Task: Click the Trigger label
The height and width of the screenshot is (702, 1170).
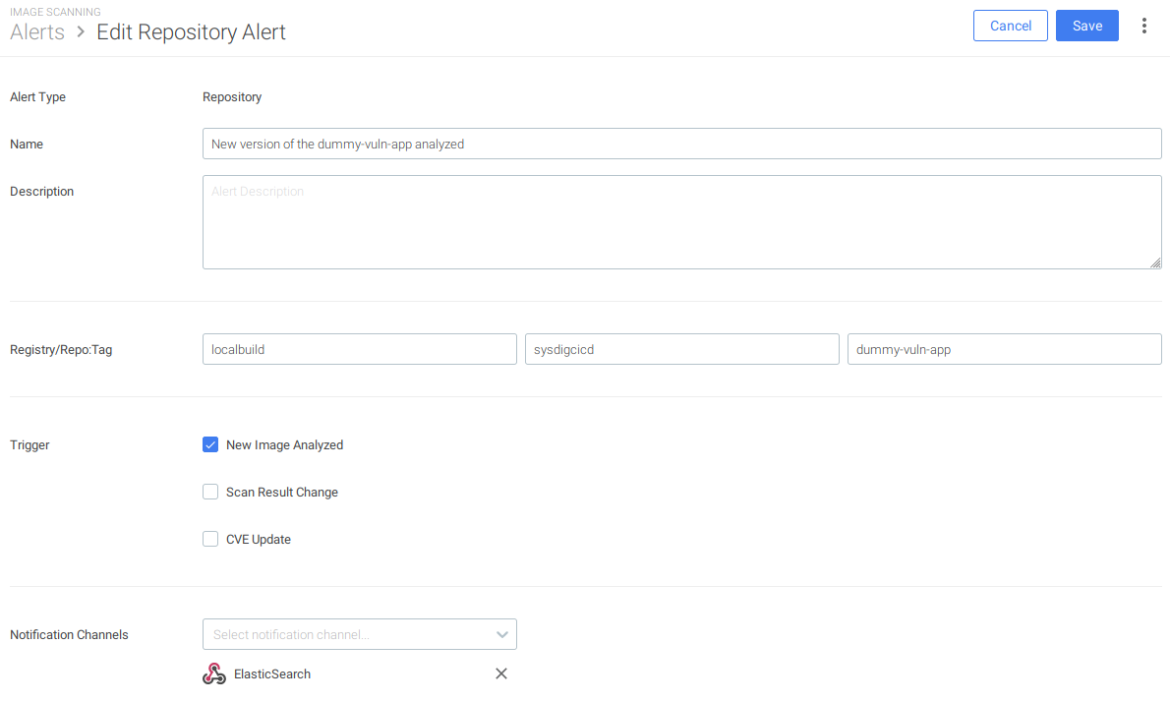Action: pyautogui.click(x=30, y=445)
